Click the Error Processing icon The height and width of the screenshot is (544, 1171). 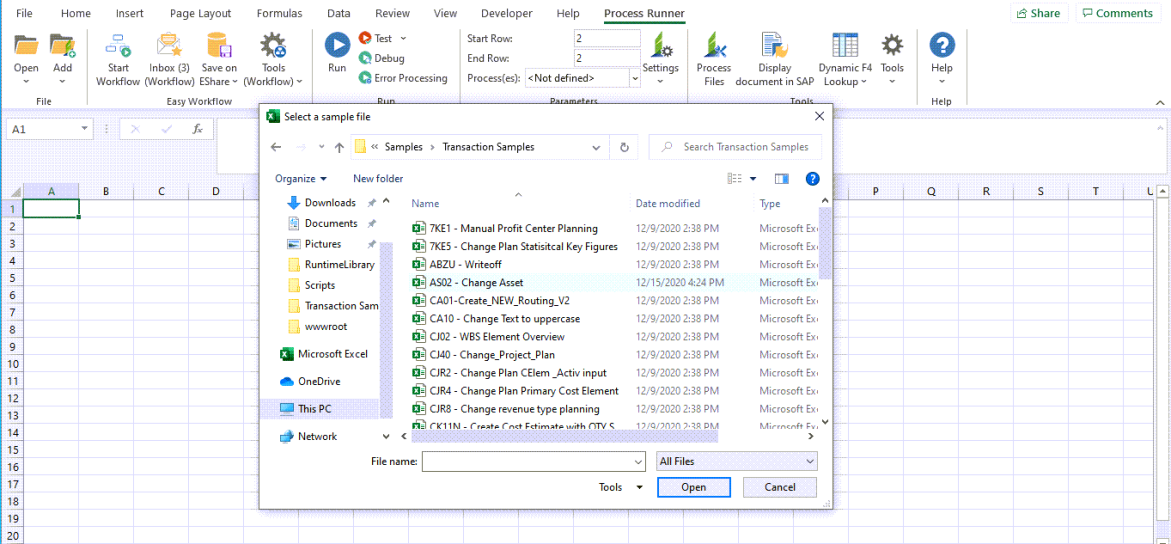(x=366, y=78)
